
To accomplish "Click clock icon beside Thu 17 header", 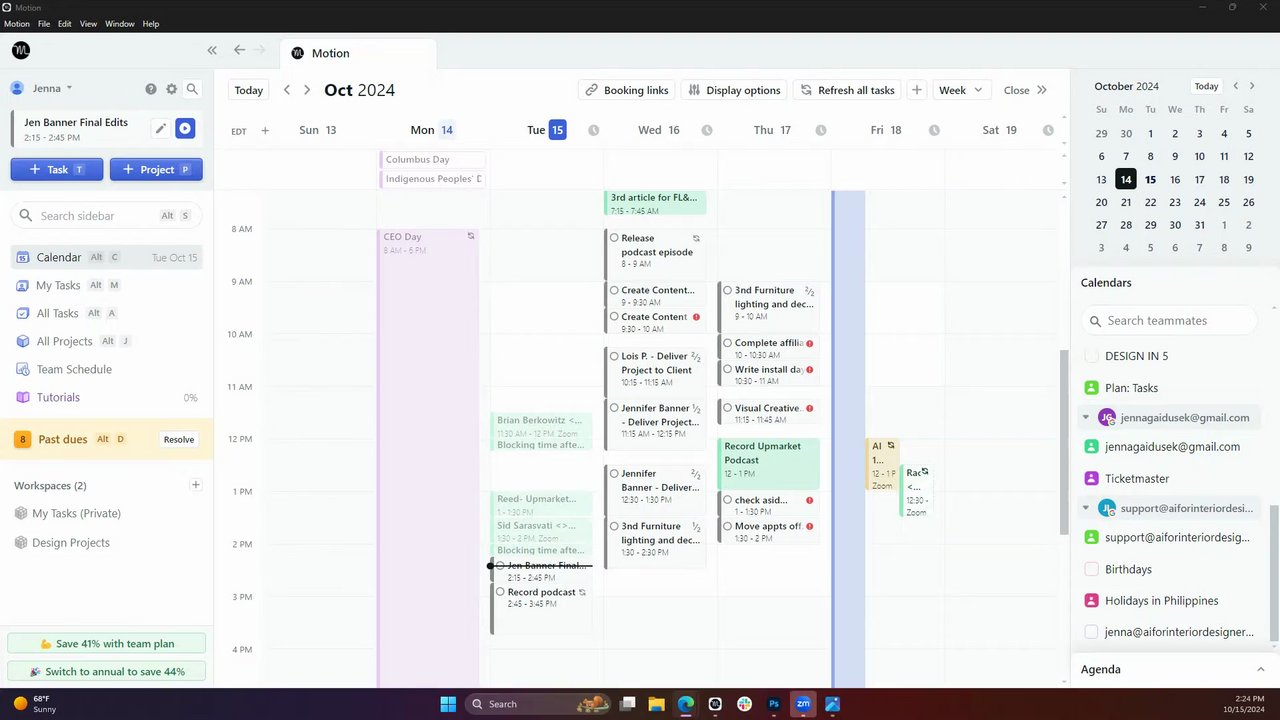I will [821, 130].
